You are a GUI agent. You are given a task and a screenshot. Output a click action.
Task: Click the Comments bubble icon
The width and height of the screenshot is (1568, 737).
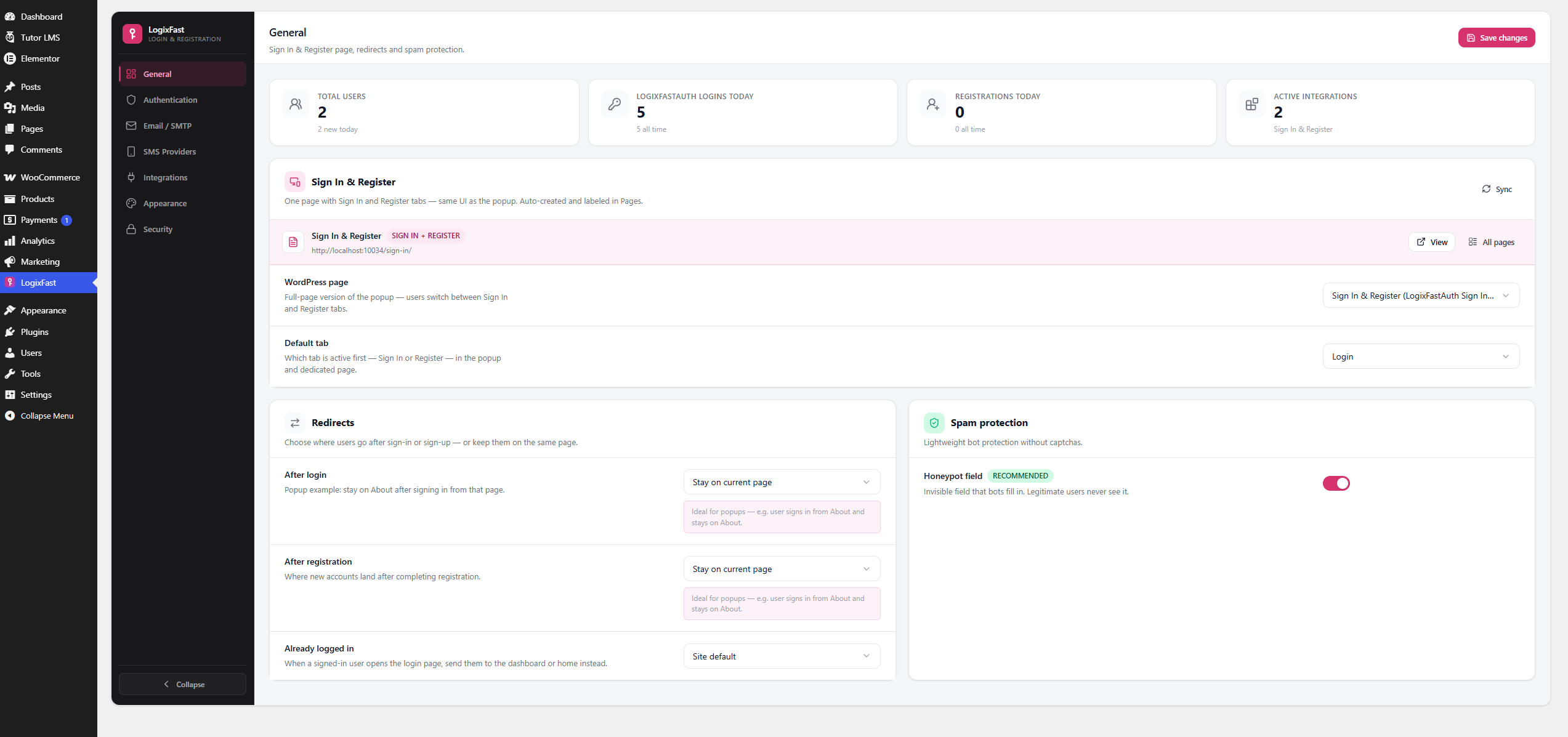click(10, 150)
